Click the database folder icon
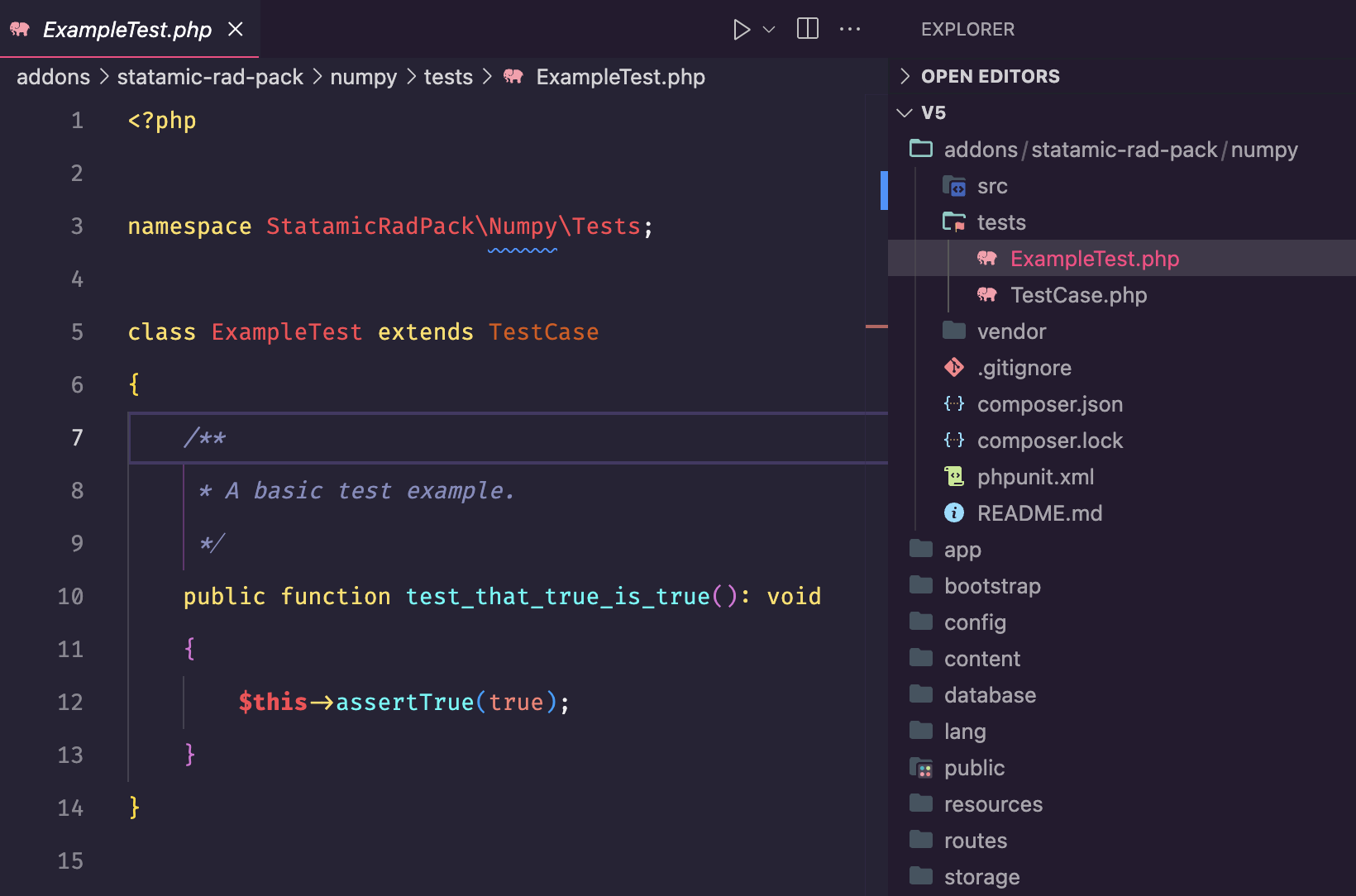Viewport: 1356px width, 896px height. pos(921,693)
